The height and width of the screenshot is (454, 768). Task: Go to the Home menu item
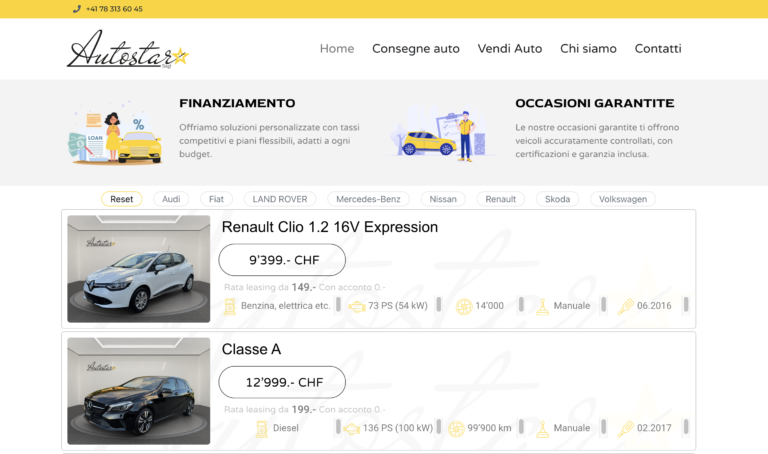click(x=337, y=48)
